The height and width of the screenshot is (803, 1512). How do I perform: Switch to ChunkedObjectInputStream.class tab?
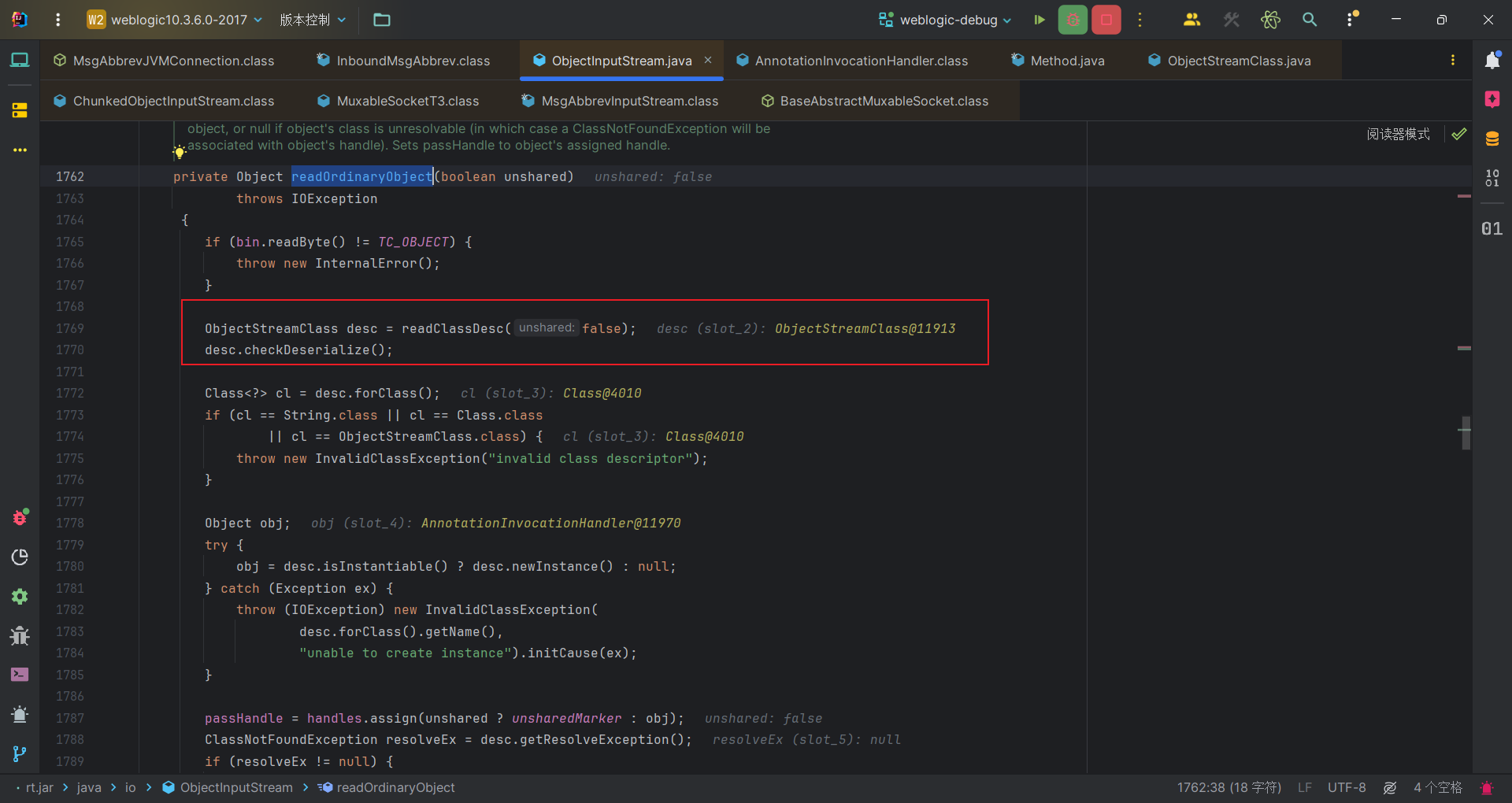(x=164, y=101)
